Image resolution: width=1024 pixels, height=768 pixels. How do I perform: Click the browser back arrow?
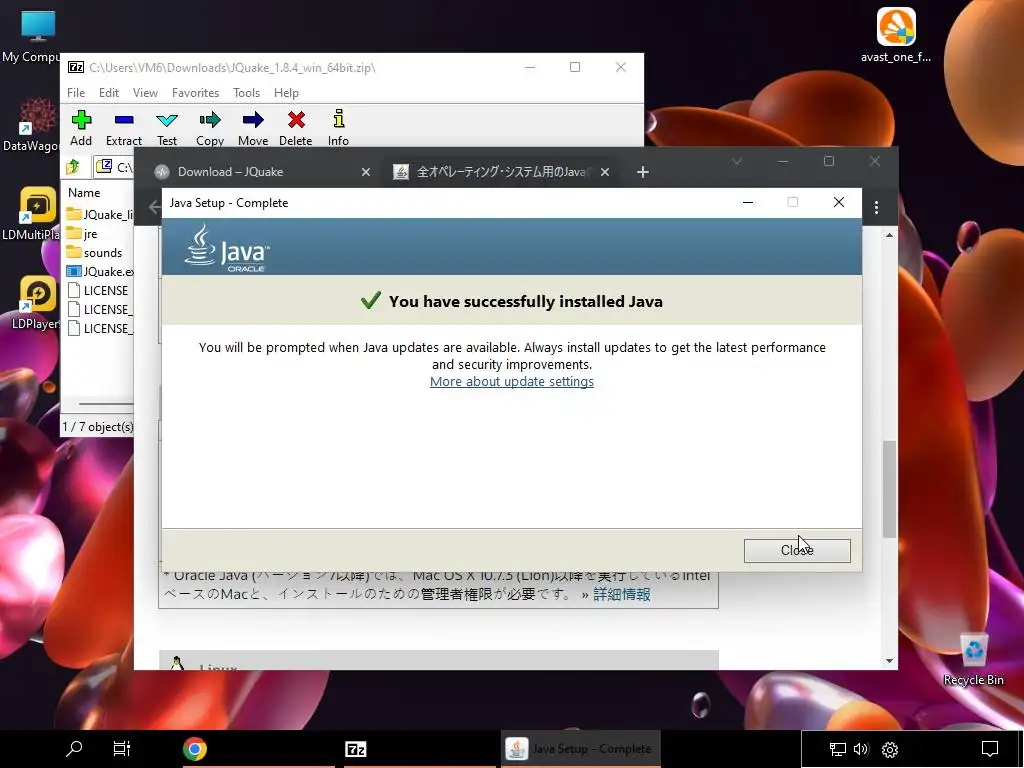154,208
